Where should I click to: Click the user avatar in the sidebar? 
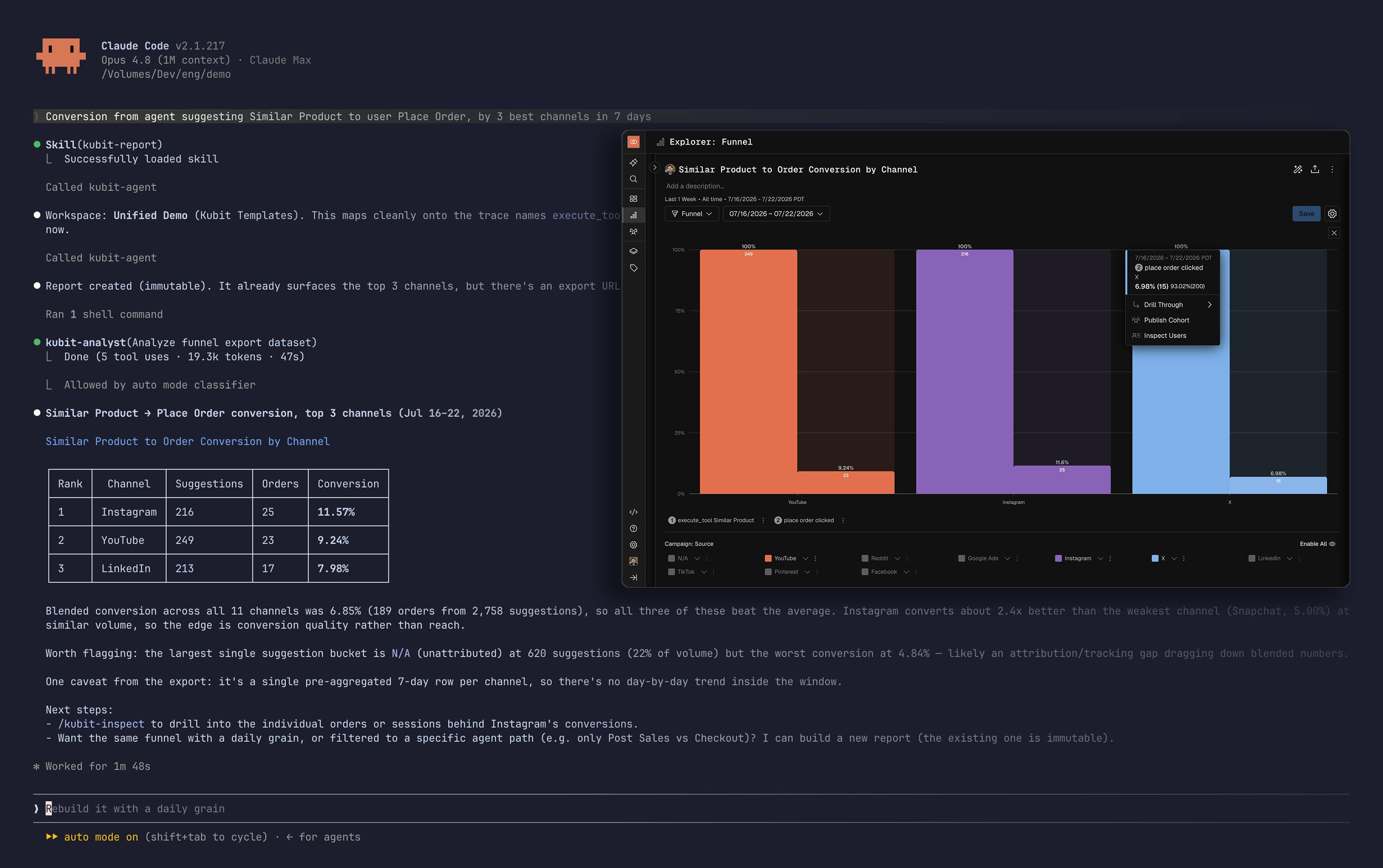(x=633, y=562)
